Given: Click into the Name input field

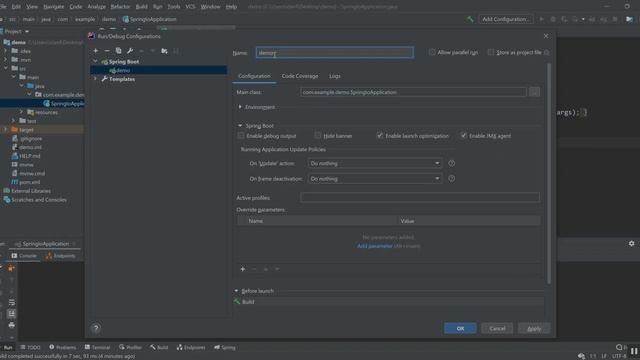Looking at the screenshot, I should click(x=335, y=53).
